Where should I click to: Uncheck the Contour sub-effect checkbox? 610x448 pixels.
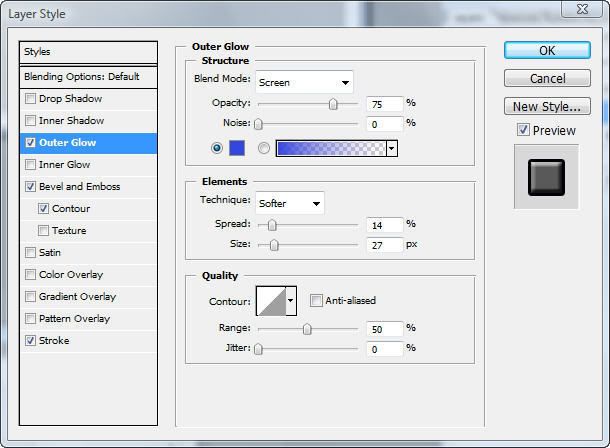click(x=44, y=209)
